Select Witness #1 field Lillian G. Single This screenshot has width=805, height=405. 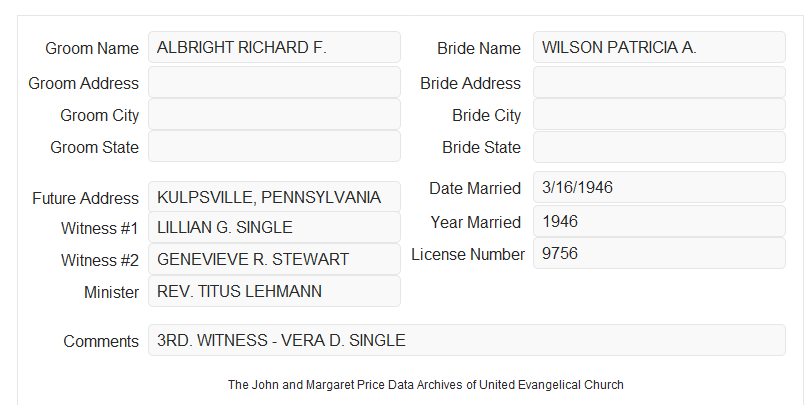coord(274,227)
